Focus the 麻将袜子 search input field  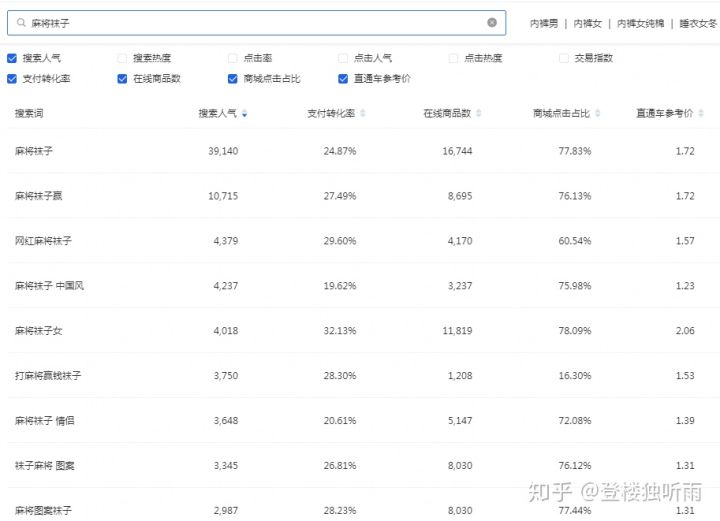pos(250,22)
